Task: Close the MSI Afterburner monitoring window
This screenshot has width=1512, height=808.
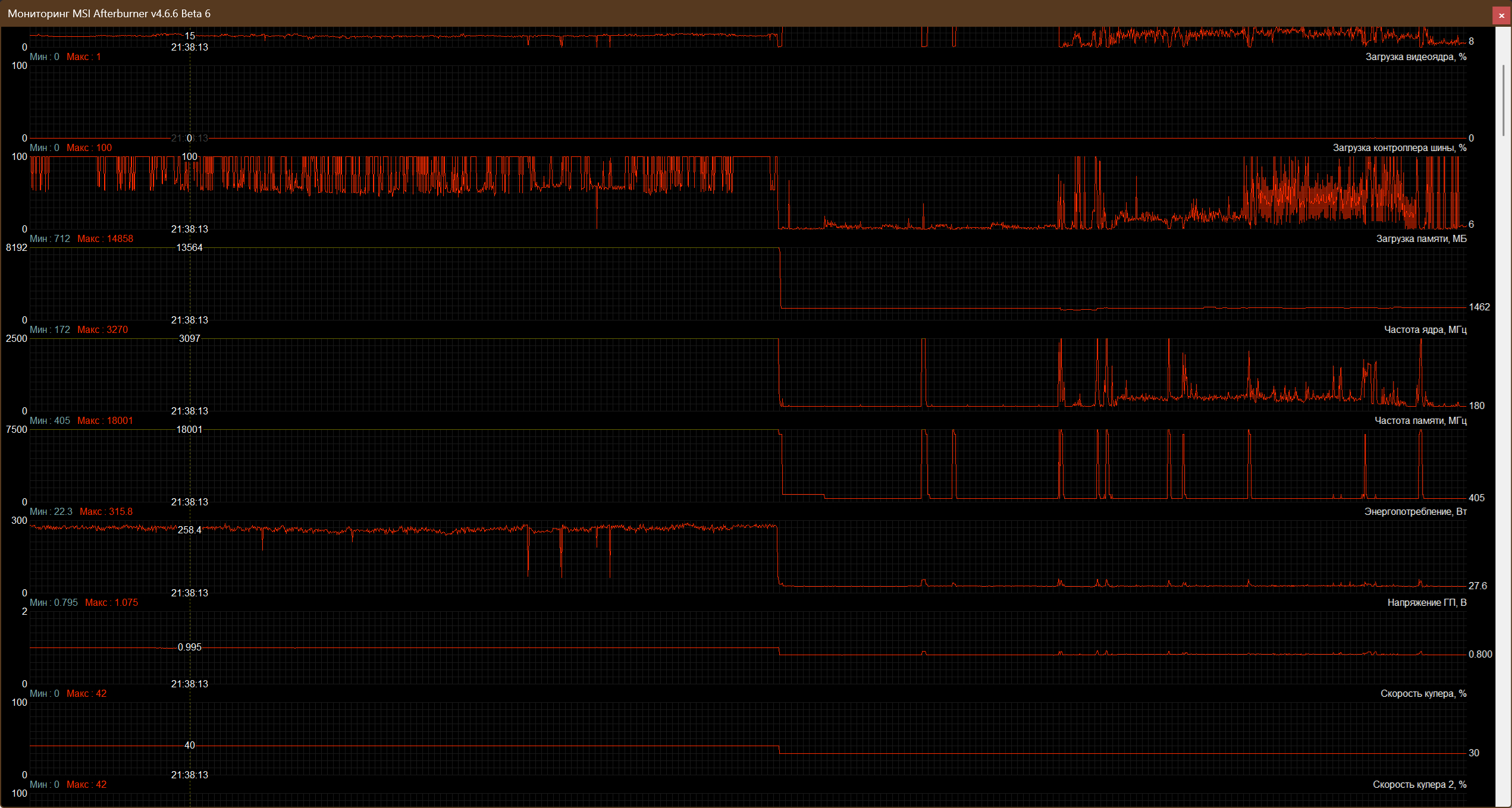Action: 1501,15
